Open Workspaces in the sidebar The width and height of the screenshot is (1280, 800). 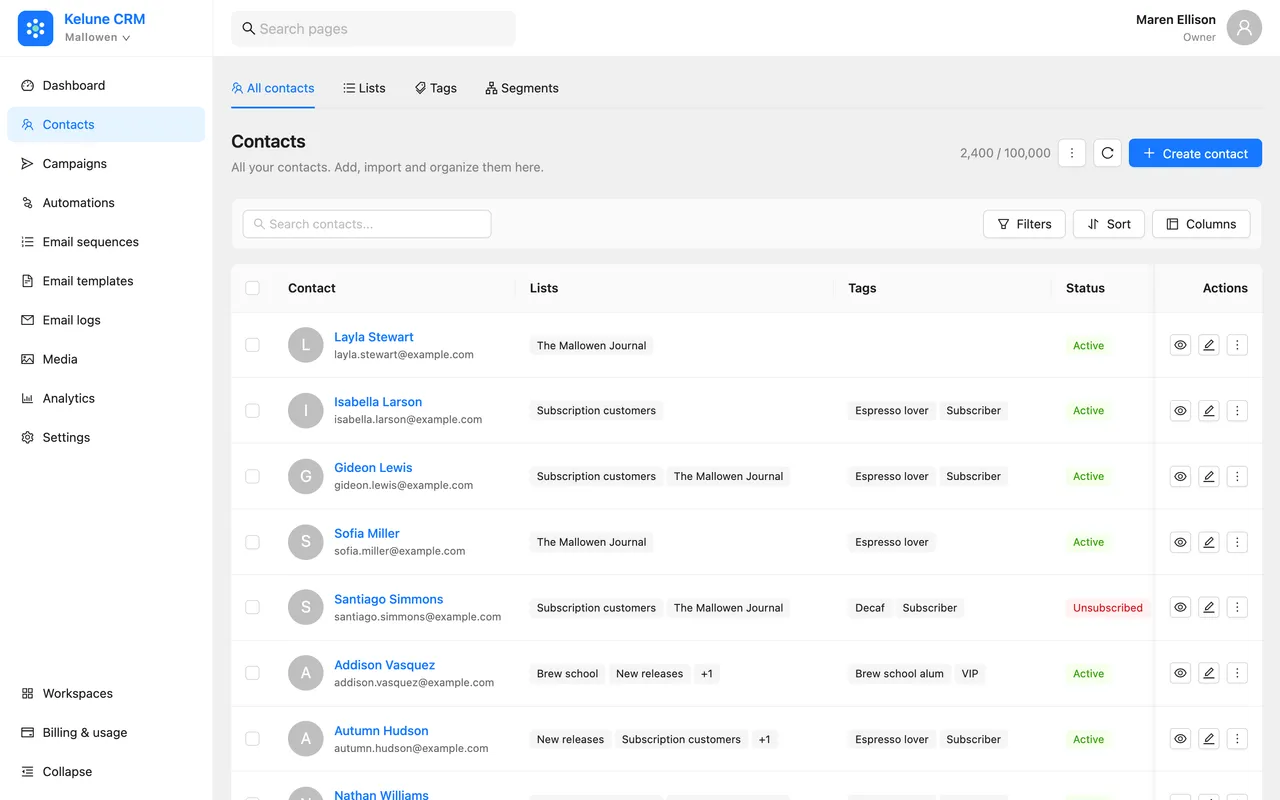[106, 693]
